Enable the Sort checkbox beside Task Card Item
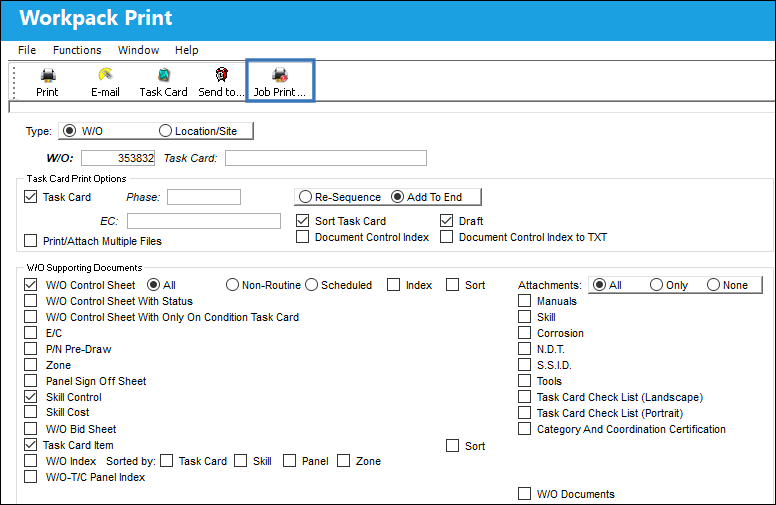 click(452, 446)
